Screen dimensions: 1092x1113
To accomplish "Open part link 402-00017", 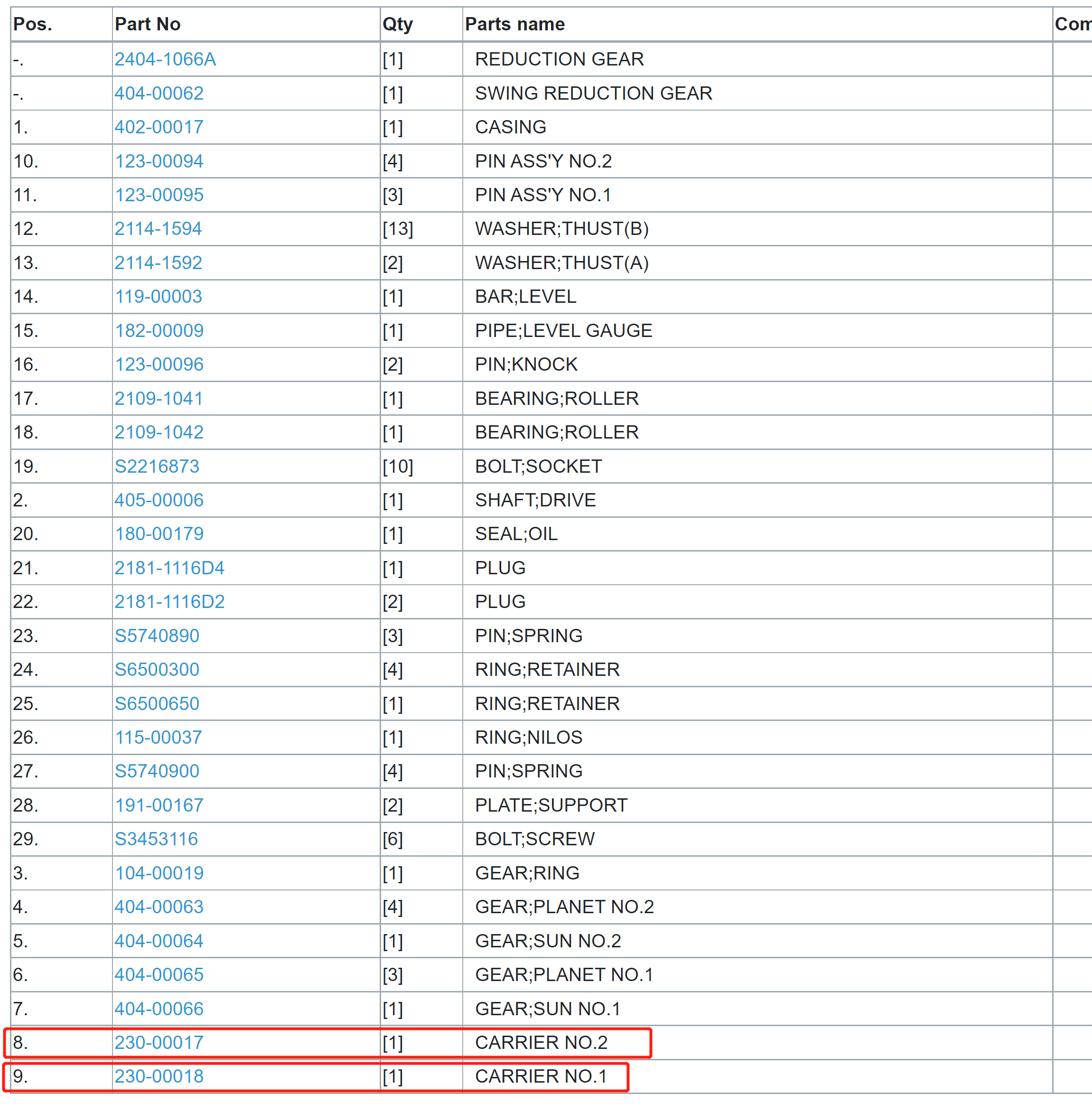I will [x=159, y=127].
